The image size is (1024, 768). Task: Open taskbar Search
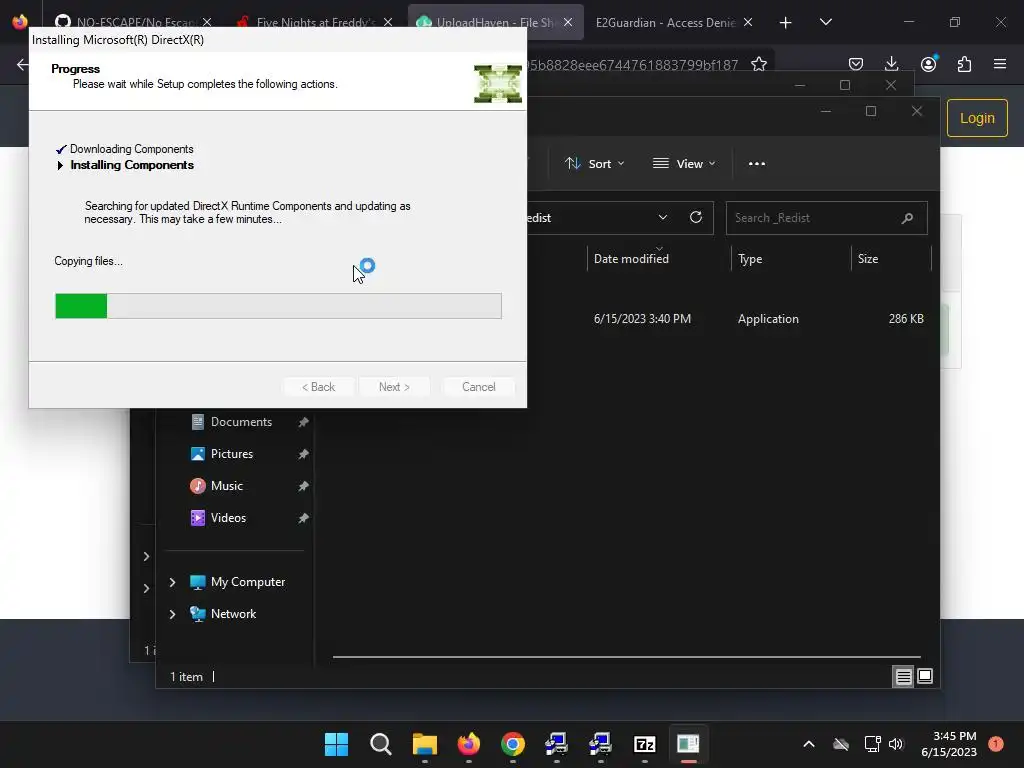(x=380, y=744)
